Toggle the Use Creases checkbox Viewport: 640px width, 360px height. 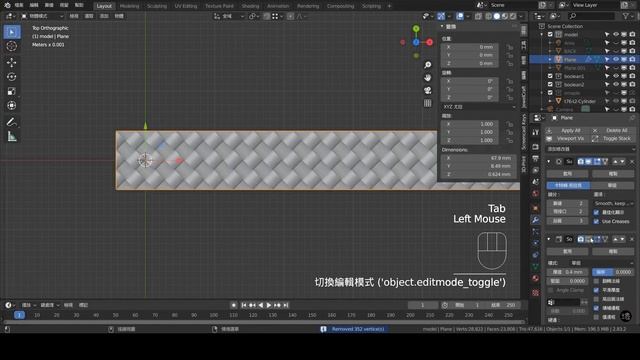click(x=596, y=221)
